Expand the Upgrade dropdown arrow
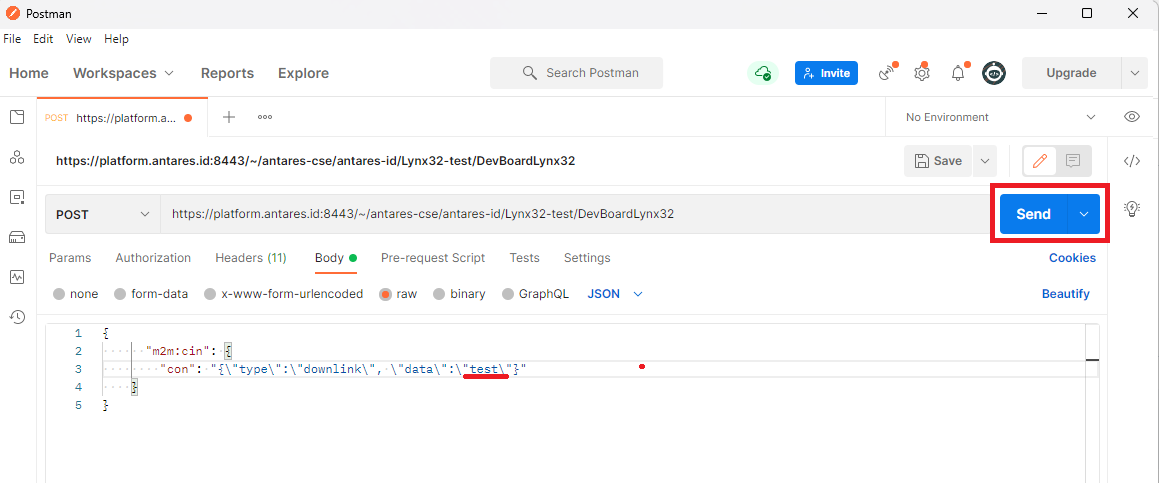This screenshot has height=483, width=1159. (1135, 73)
